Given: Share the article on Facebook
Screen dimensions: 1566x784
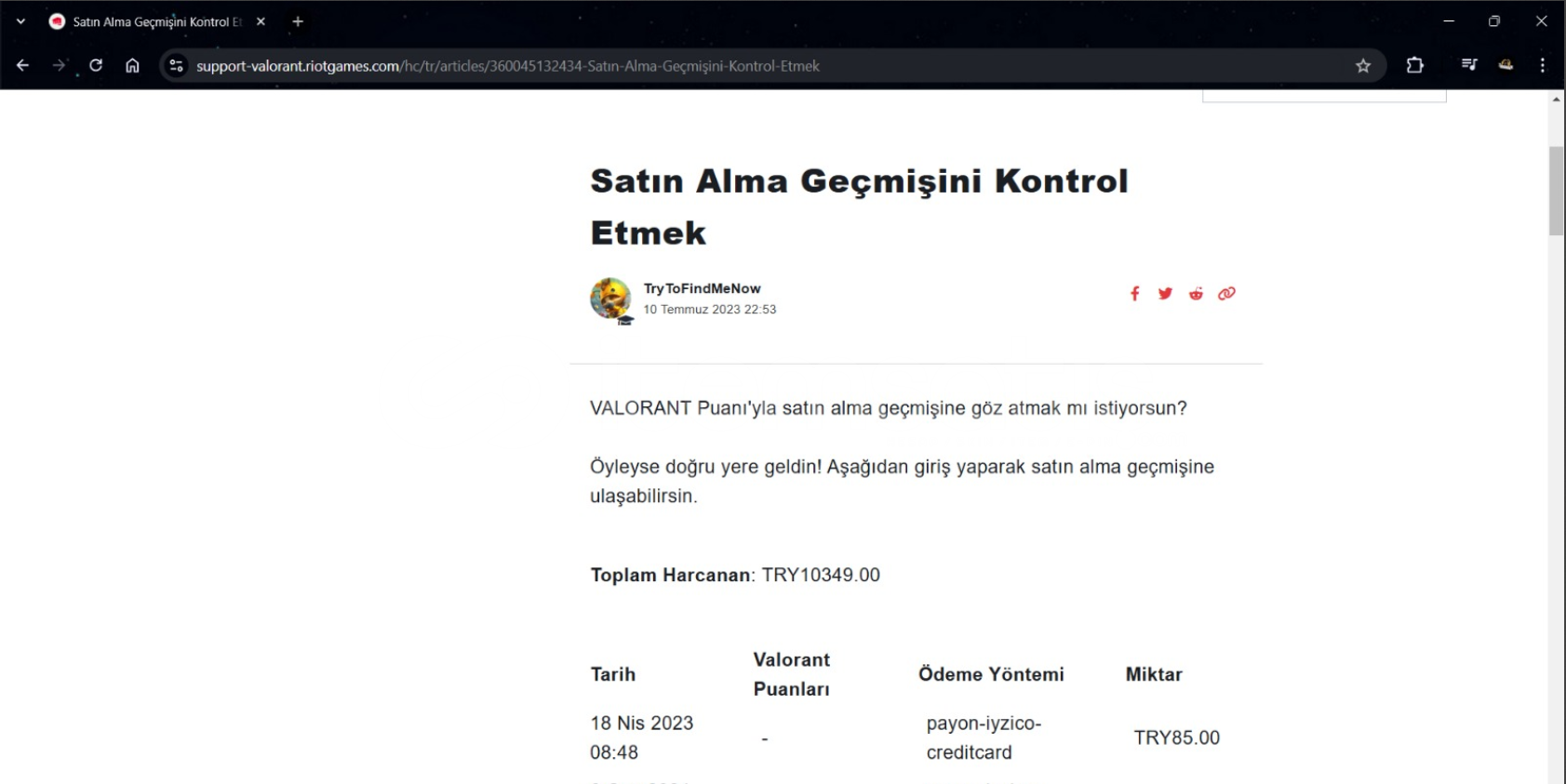Looking at the screenshot, I should click(x=1134, y=294).
